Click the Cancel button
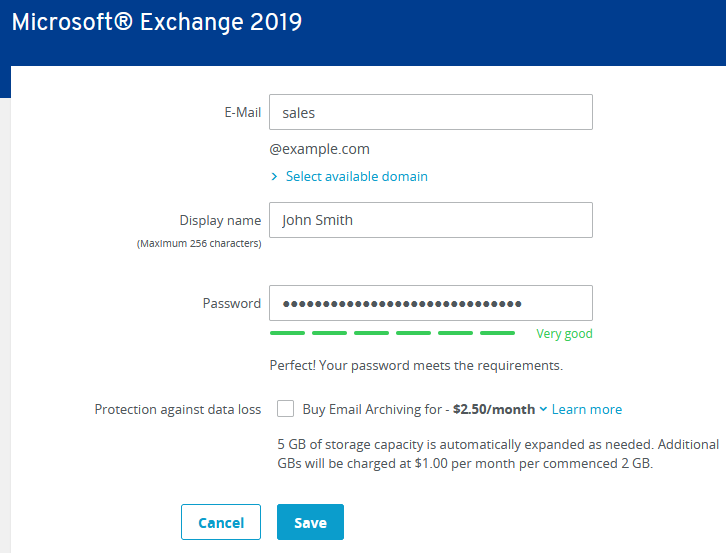The width and height of the screenshot is (726, 553). click(221, 522)
